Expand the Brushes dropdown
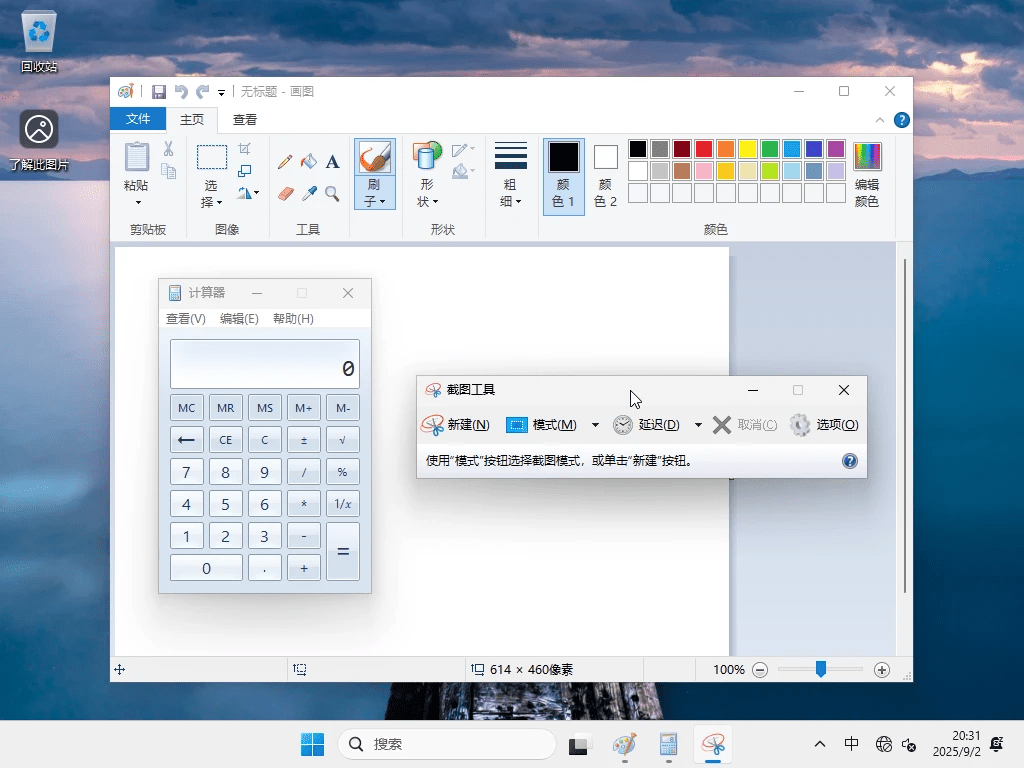1024x768 pixels. click(375, 200)
